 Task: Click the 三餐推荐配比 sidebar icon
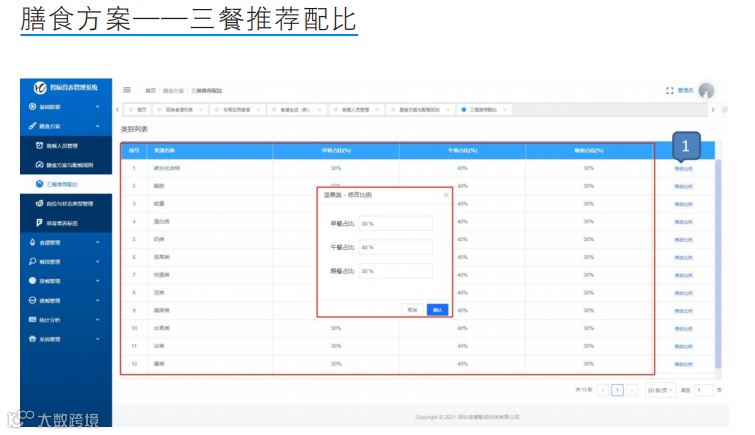point(39,184)
